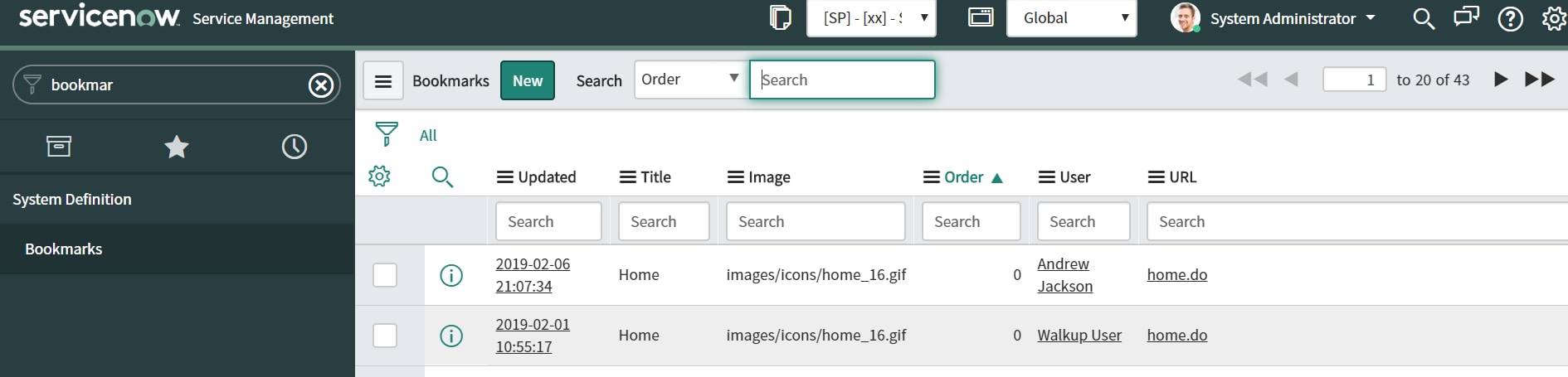Click URL column search box
This screenshot has width=1568, height=377.
[1357, 221]
